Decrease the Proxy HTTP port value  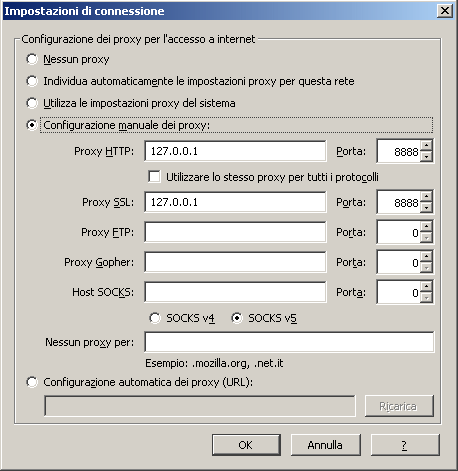tap(426, 156)
